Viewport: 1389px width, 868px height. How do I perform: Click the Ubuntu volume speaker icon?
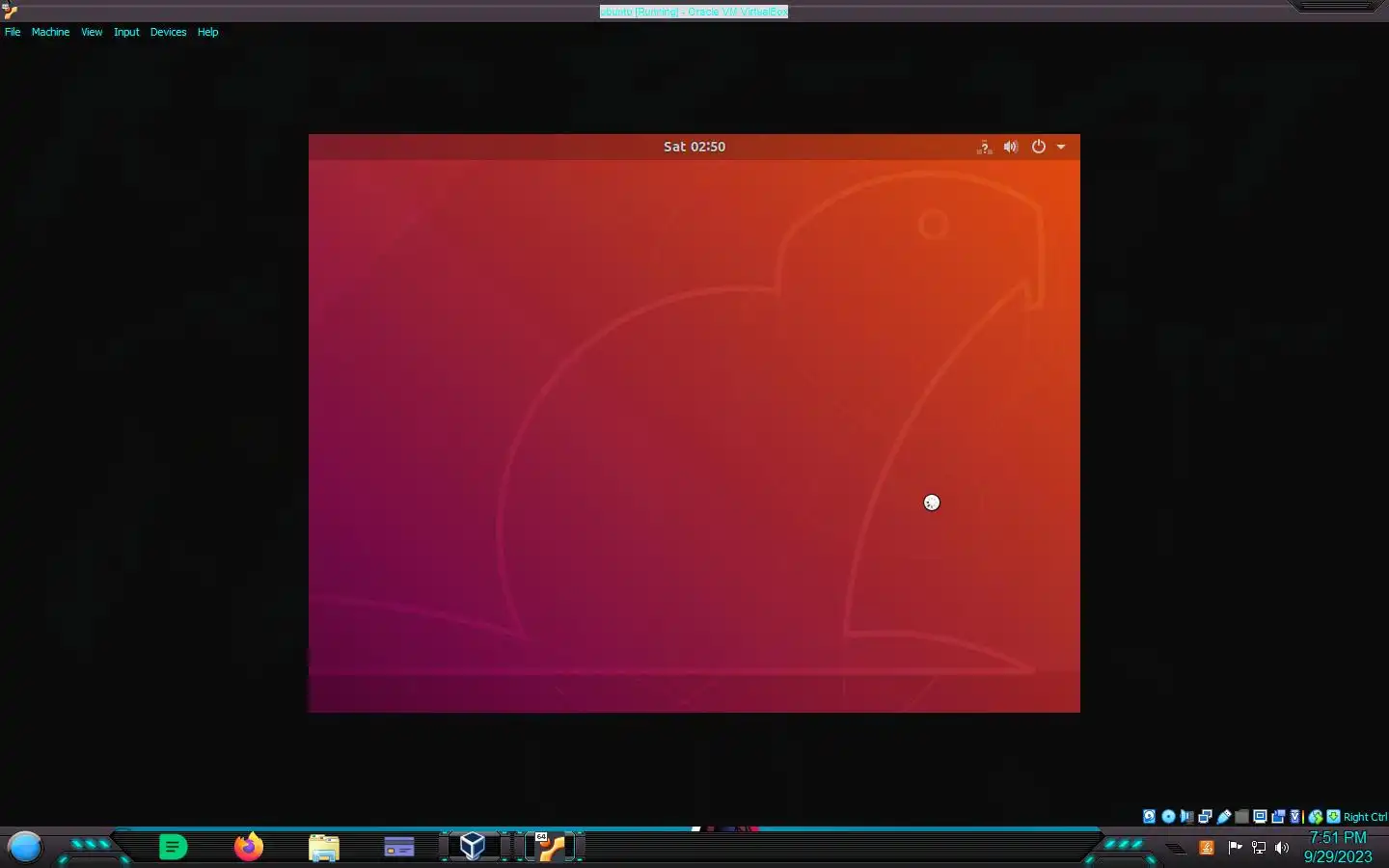[x=1010, y=147]
